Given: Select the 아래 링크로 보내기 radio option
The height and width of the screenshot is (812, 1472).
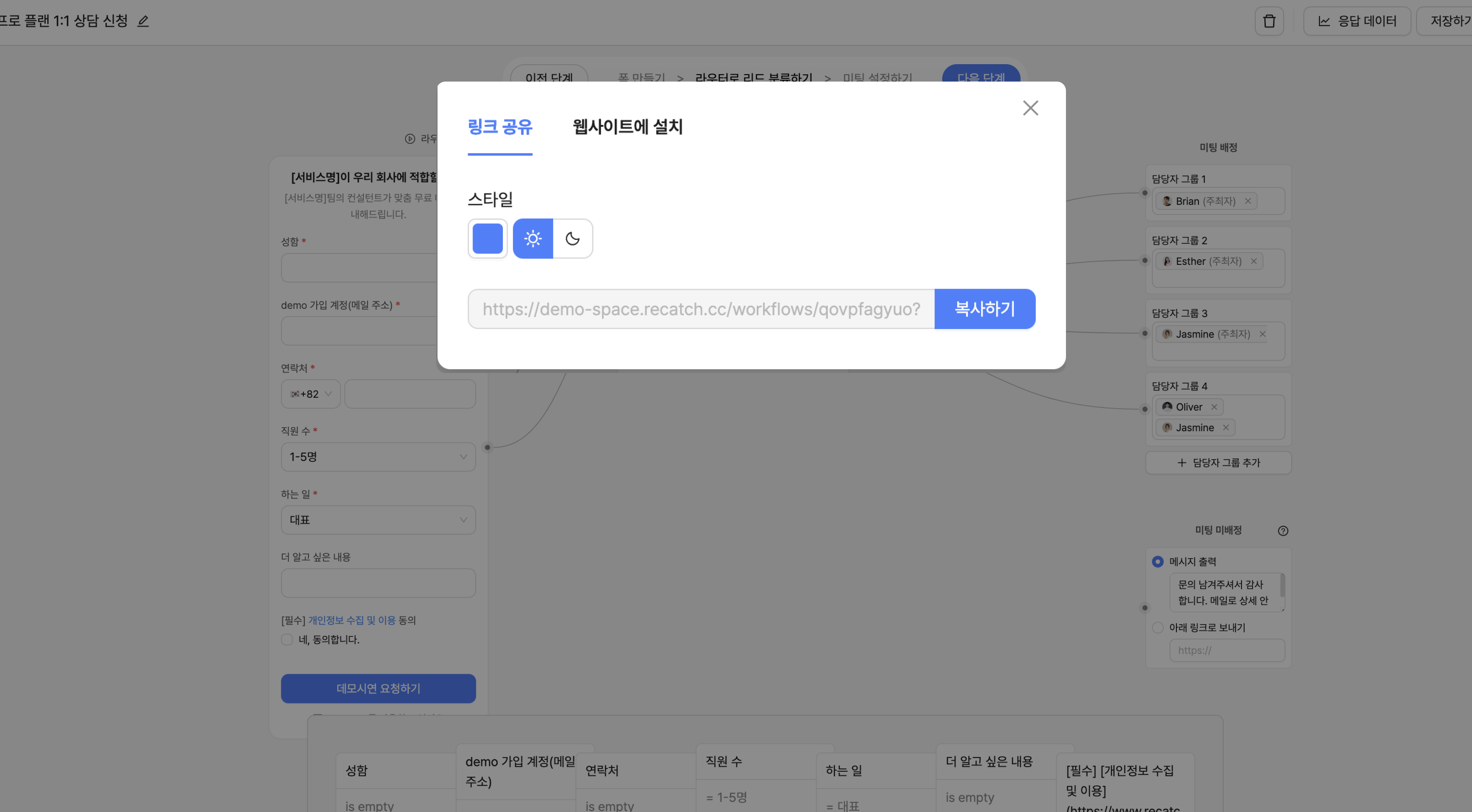Looking at the screenshot, I should (1158, 627).
